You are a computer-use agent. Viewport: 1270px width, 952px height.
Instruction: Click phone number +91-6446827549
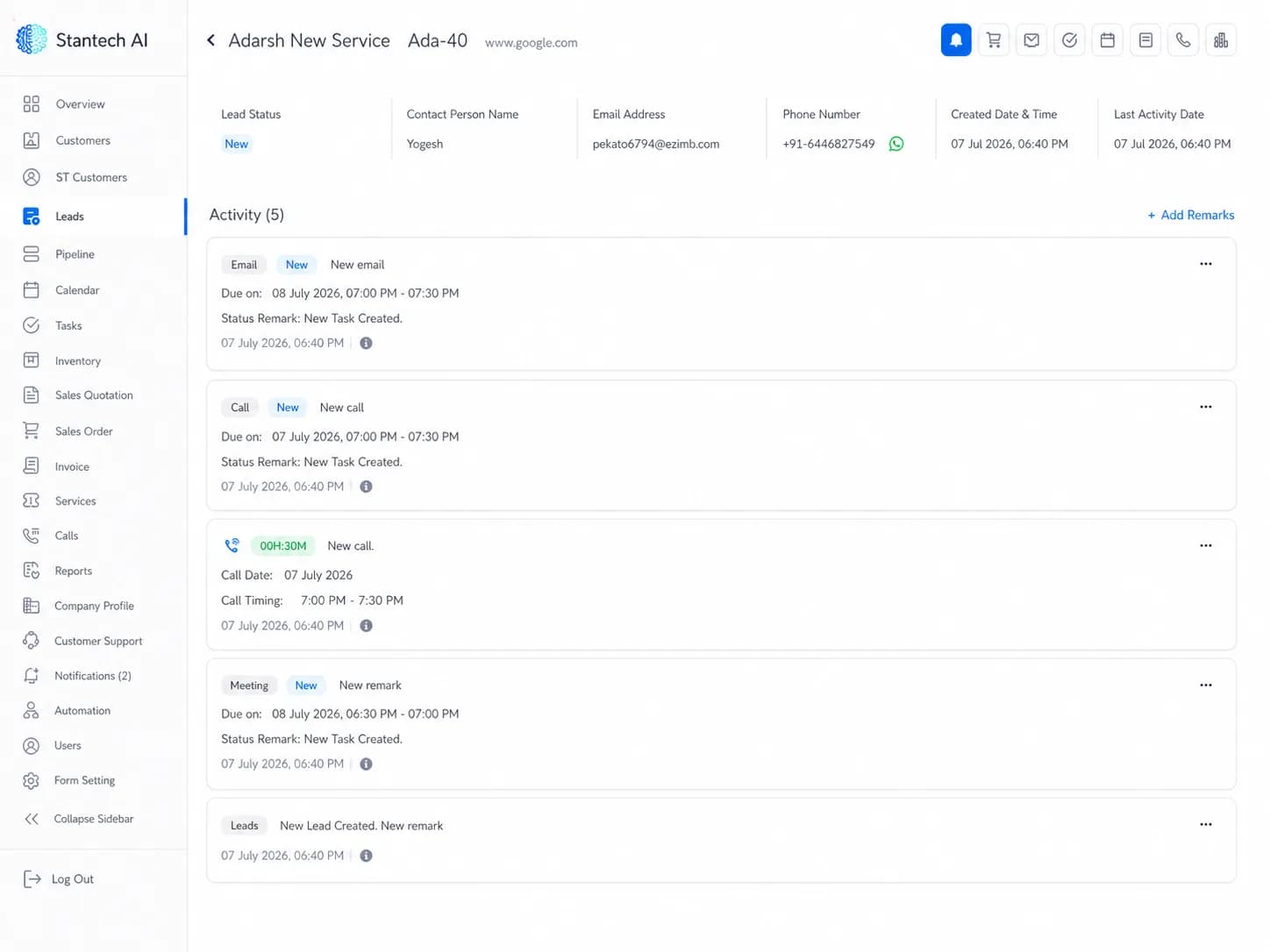pyautogui.click(x=829, y=144)
